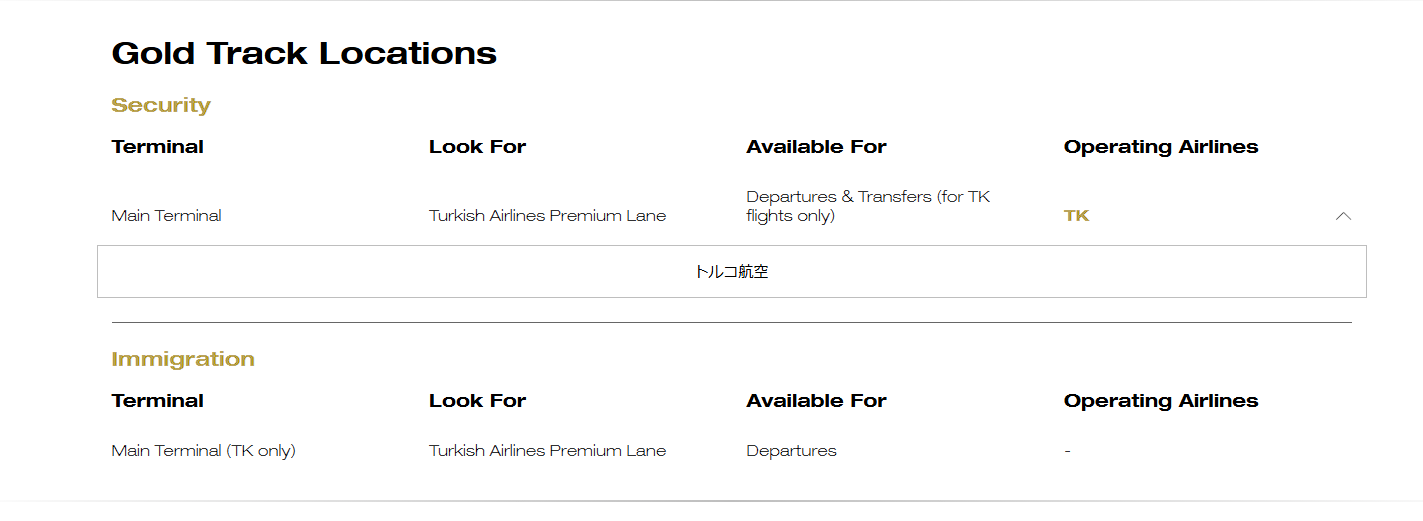The height and width of the screenshot is (521, 1423).
Task: Select the Departures cell under Immigration
Action: click(791, 451)
